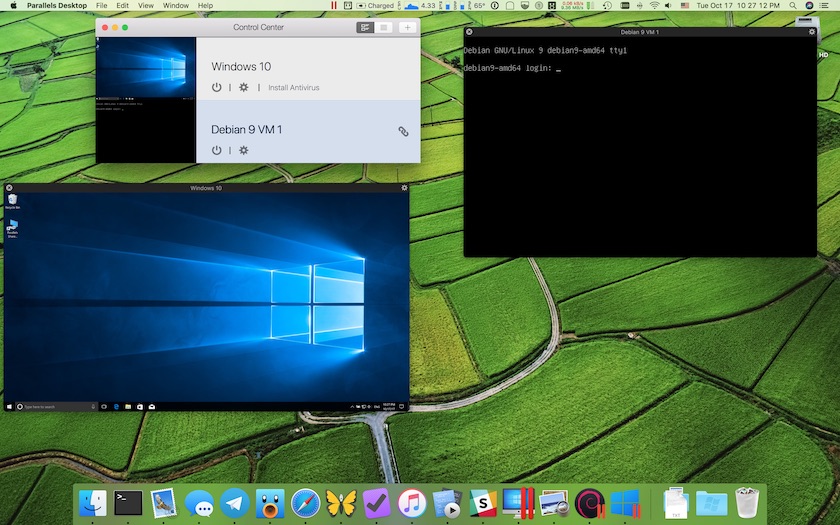840x525 pixels.
Task: Open Safari from the Dock
Action: point(305,504)
